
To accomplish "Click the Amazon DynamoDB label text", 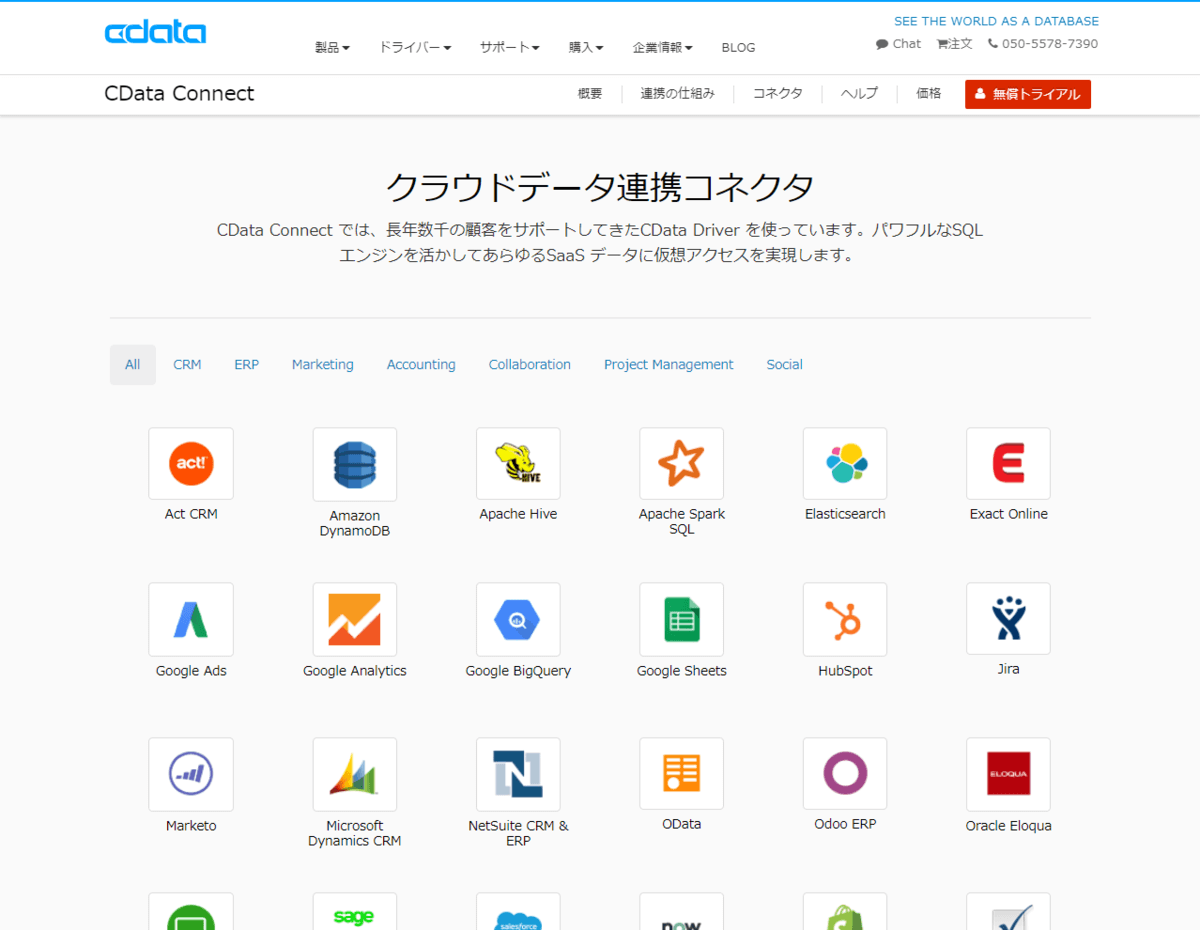I will 355,524.
